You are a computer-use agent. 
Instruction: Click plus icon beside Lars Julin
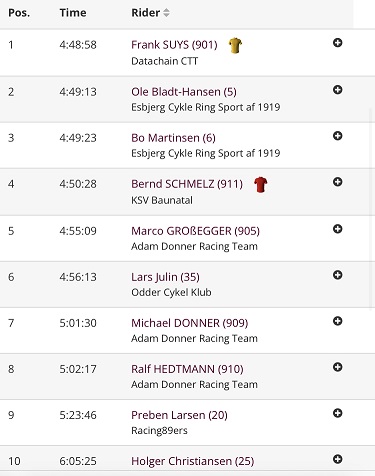click(x=337, y=275)
